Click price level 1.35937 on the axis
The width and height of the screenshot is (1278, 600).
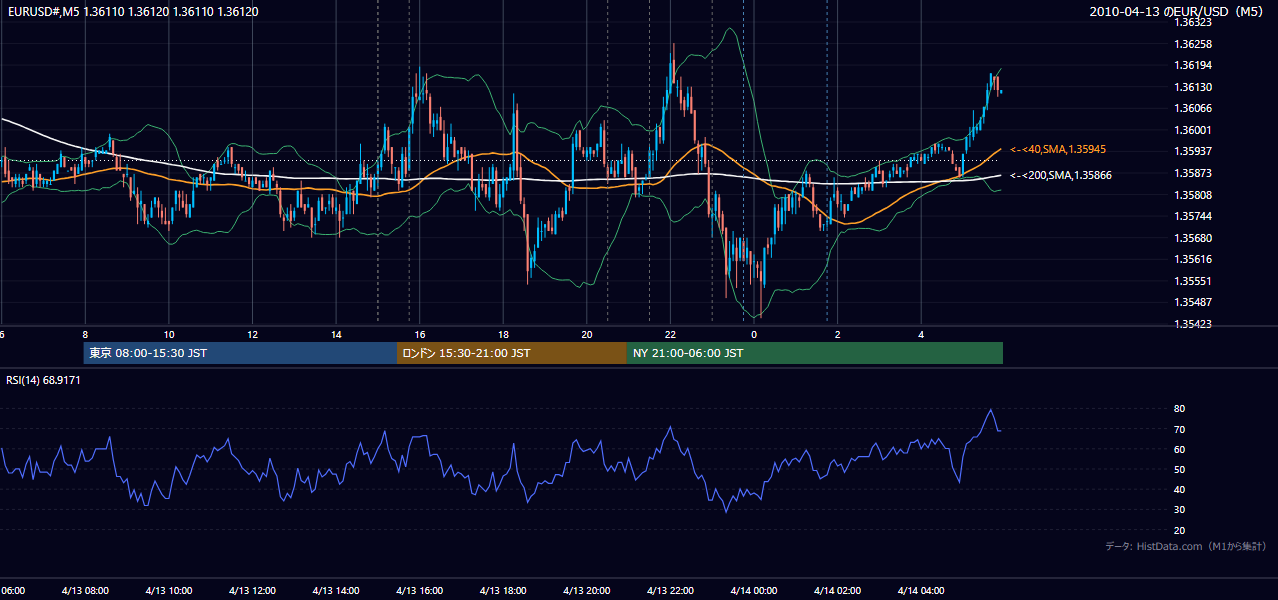[x=1193, y=151]
